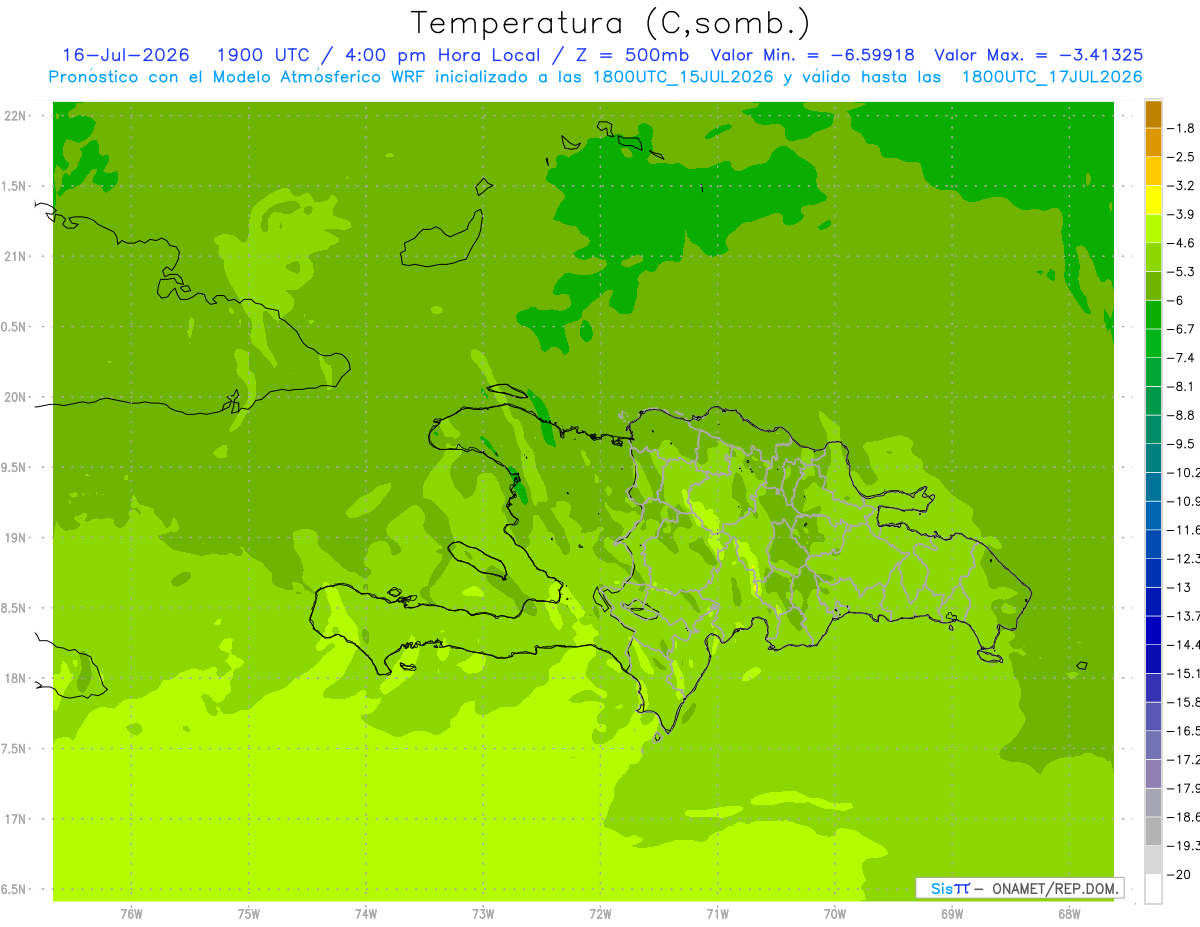Pick the white swatch below the -20 label
This screenshot has width=1200, height=927.
pos(1153,889)
